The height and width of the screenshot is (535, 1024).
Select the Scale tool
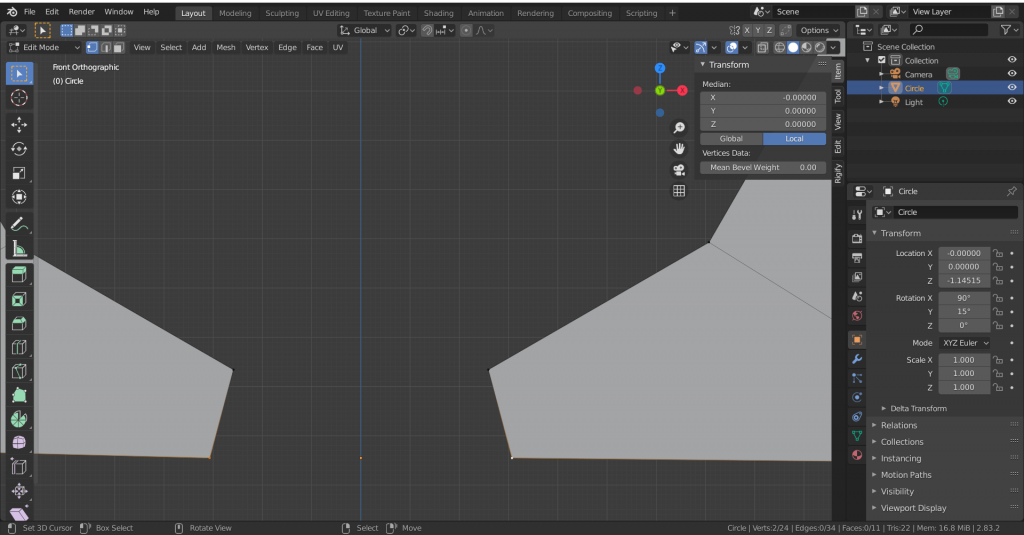(x=19, y=173)
